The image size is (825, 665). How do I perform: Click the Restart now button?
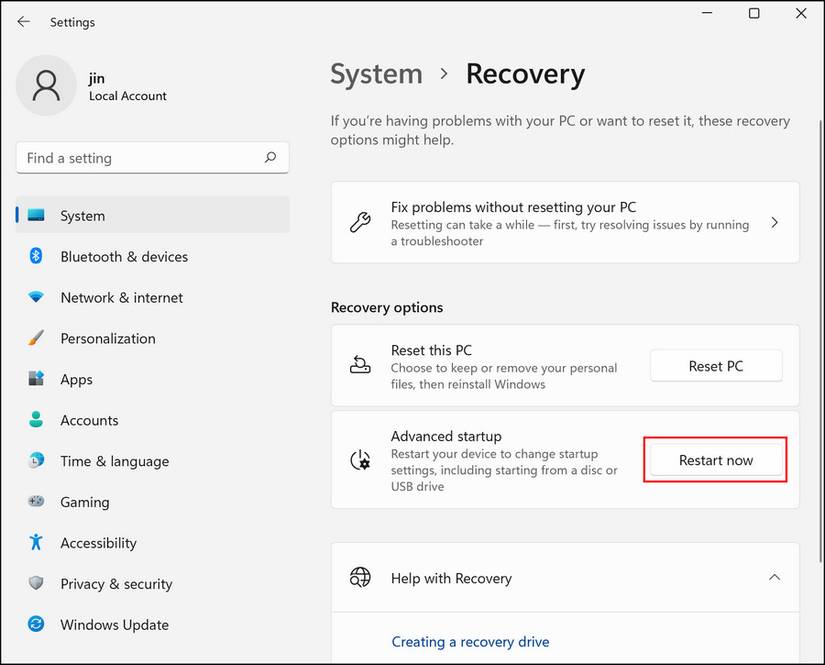(716, 461)
